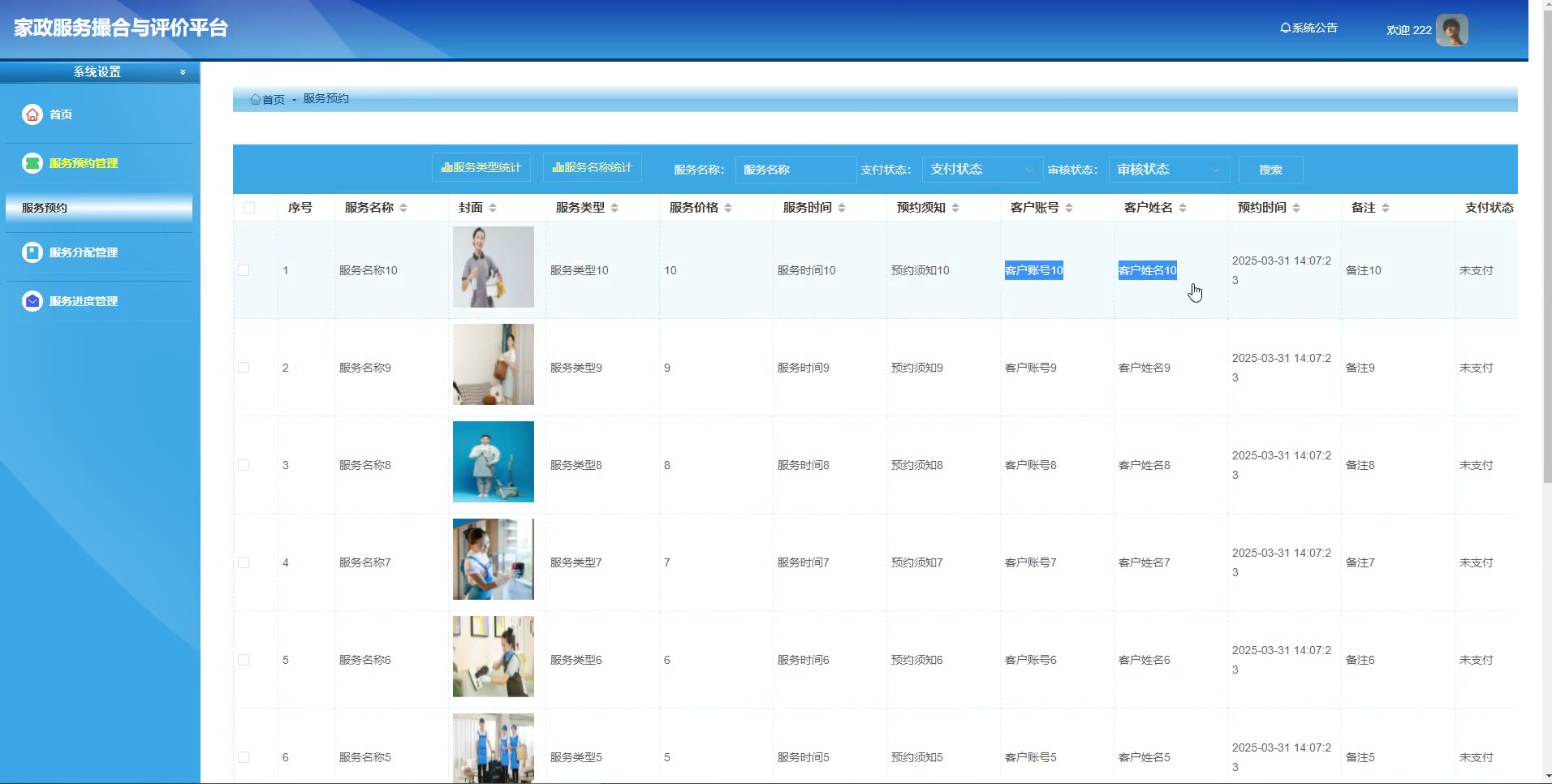Image resolution: width=1552 pixels, height=784 pixels.
Task: Open the 系统公告 announcement link
Action: [x=1308, y=28]
